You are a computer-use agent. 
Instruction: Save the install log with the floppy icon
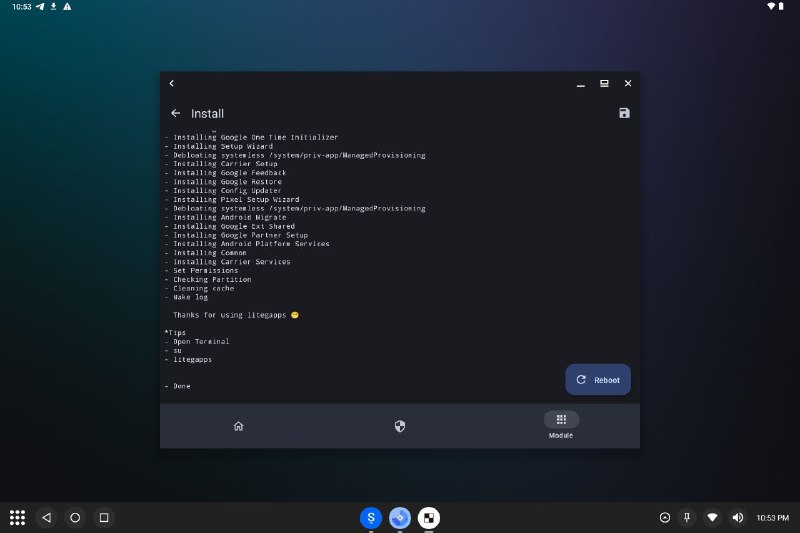pyautogui.click(x=624, y=113)
